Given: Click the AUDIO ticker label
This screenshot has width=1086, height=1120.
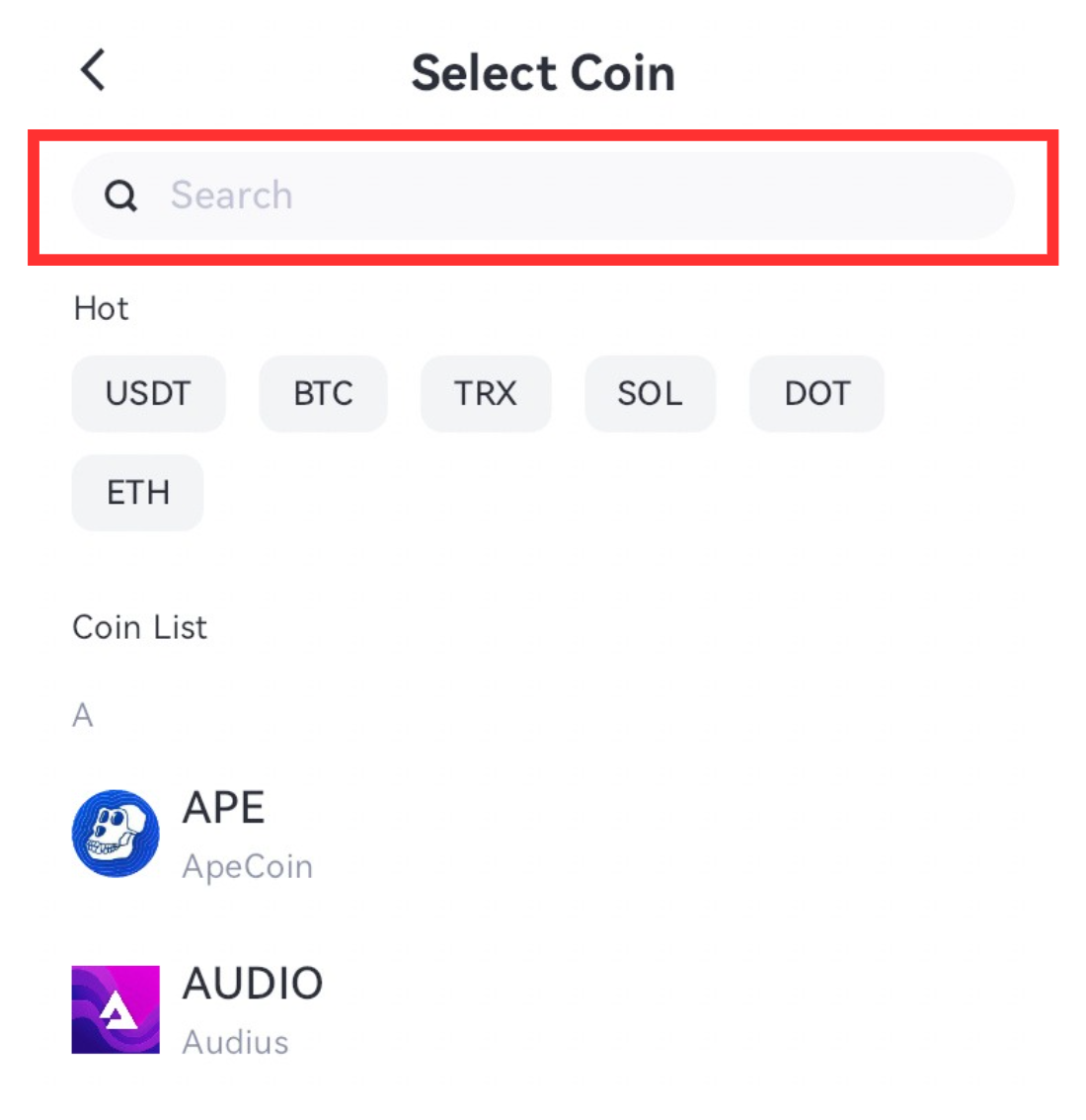Looking at the screenshot, I should [x=253, y=984].
